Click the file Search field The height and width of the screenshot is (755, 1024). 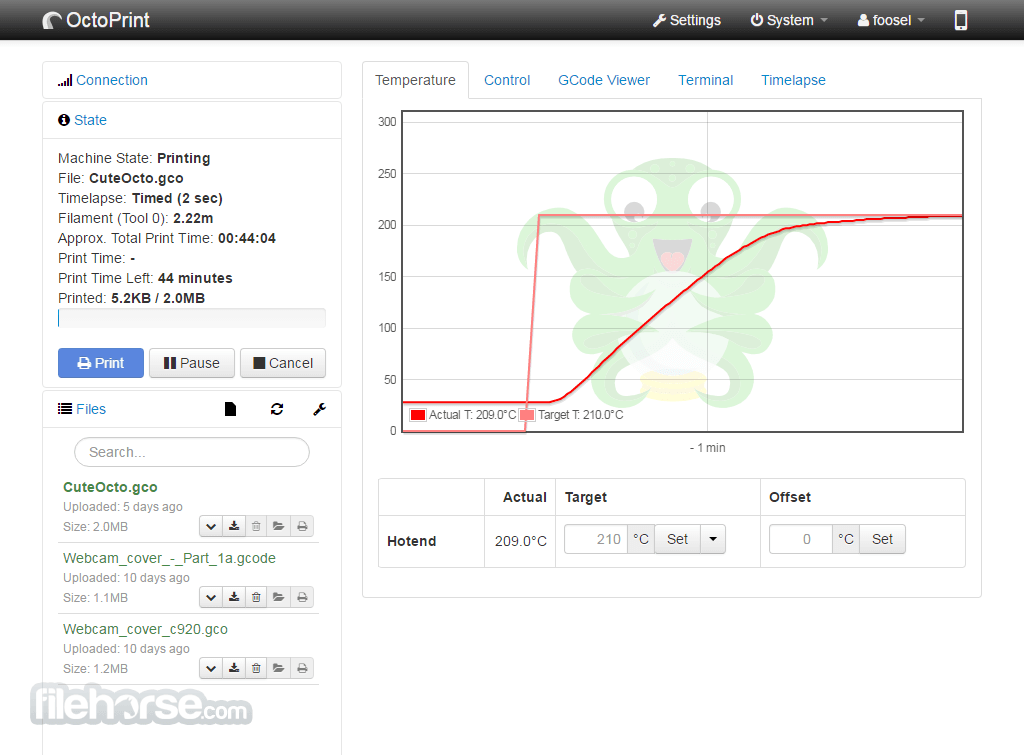192,452
